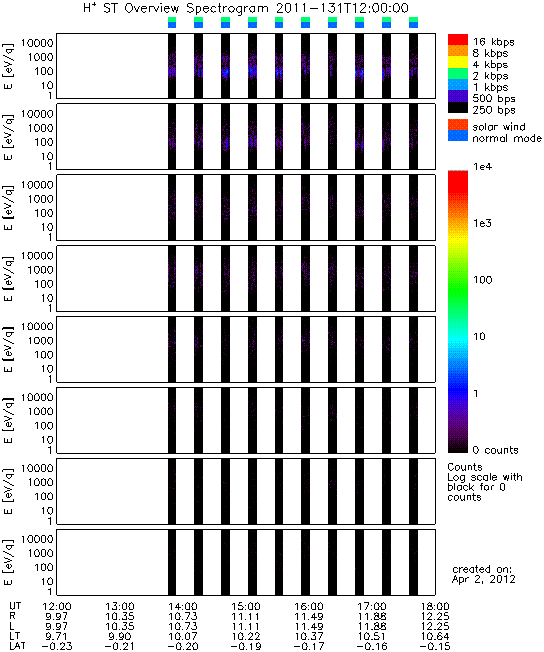
Task: Click the 'Counts Log scale' description text
Action: (x=485, y=482)
